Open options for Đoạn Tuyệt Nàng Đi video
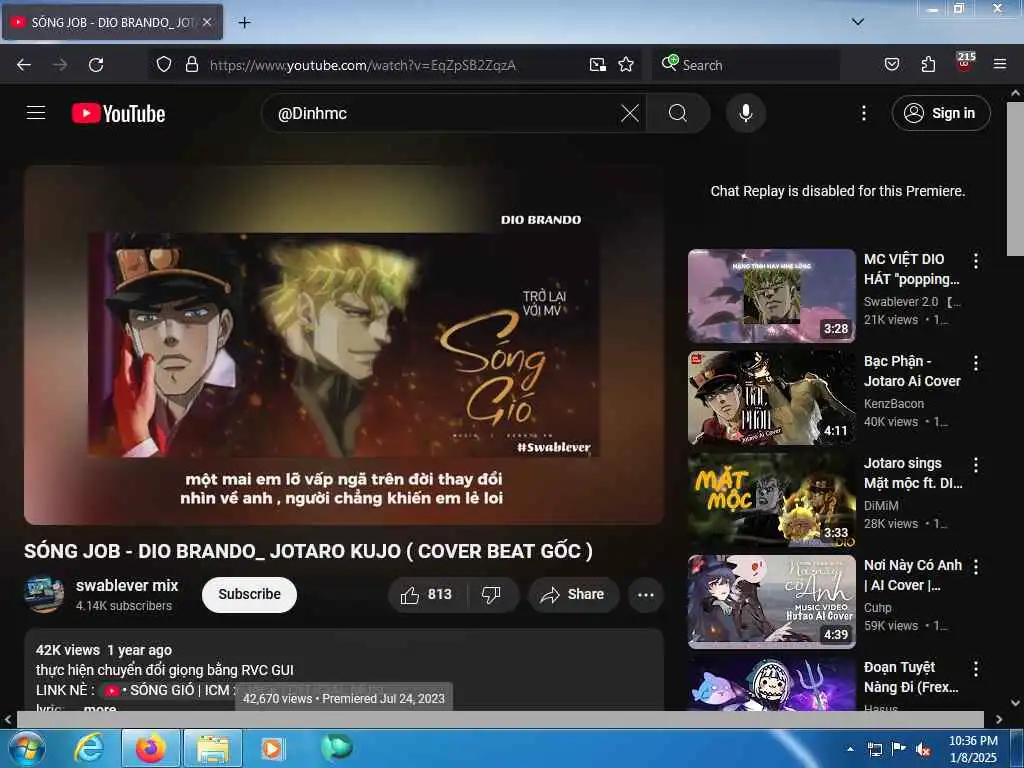Viewport: 1024px width, 768px height. click(976, 669)
